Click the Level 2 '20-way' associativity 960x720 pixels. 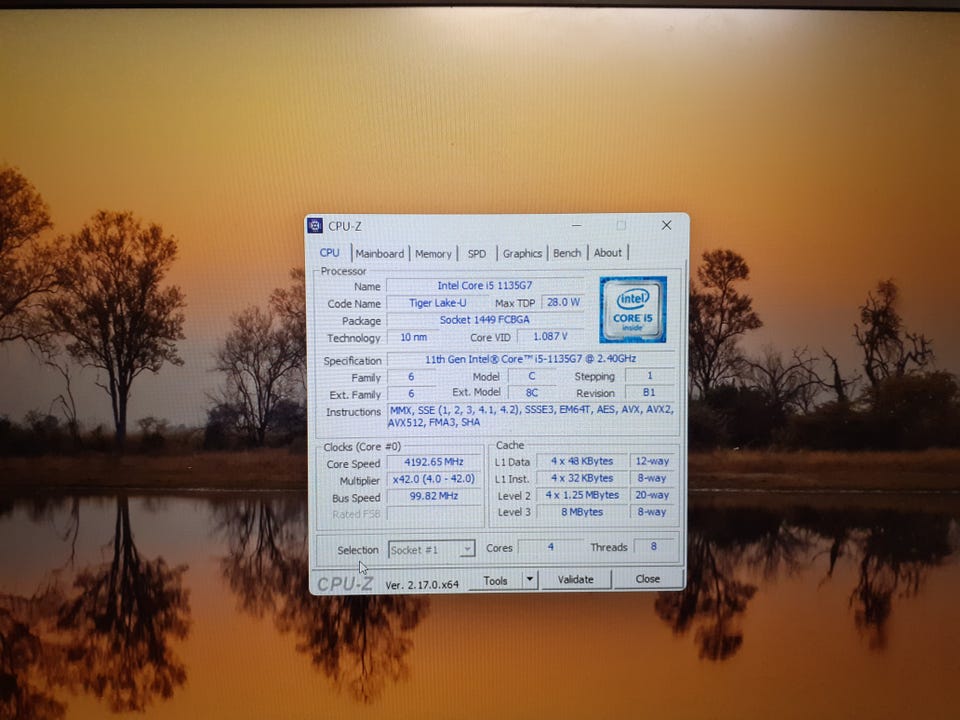pos(652,495)
